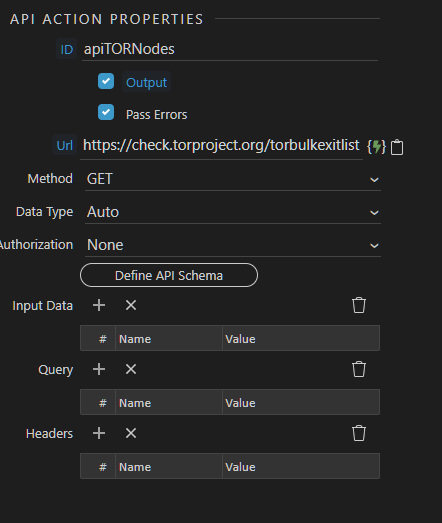Clear Headers list using trash icon
Screen dimensions: 442x523
pos(359,433)
